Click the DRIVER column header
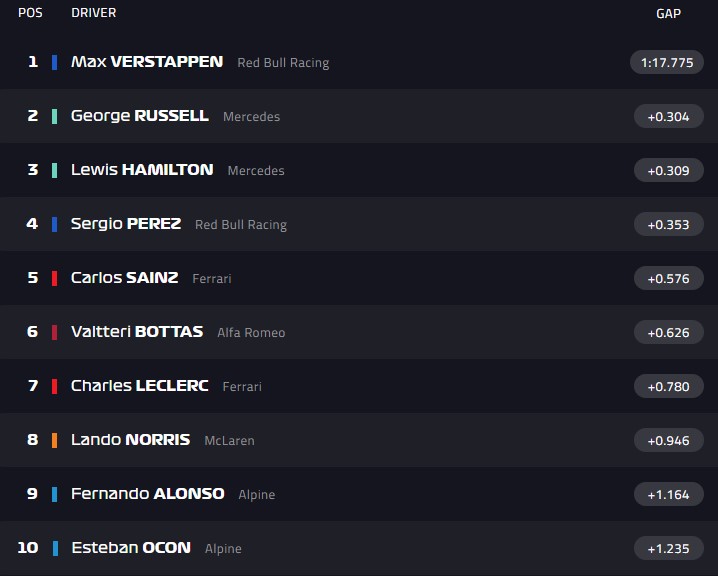 [x=94, y=13]
